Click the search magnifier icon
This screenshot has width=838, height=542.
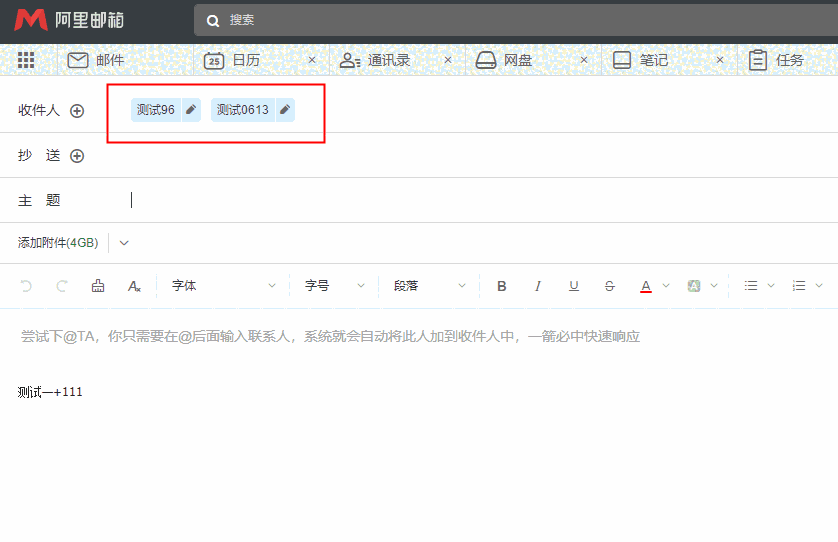(x=213, y=21)
